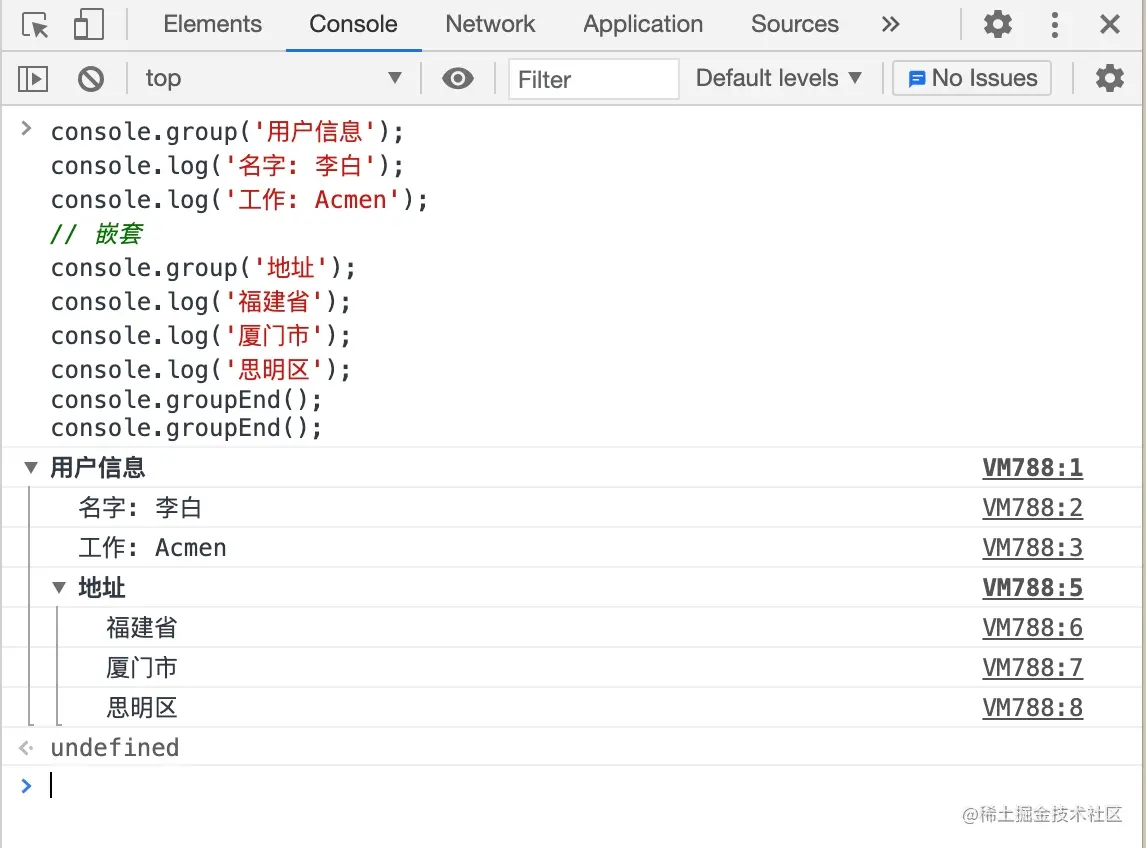Toggle the device toolbar icon
The height and width of the screenshot is (848, 1146).
tap(88, 25)
